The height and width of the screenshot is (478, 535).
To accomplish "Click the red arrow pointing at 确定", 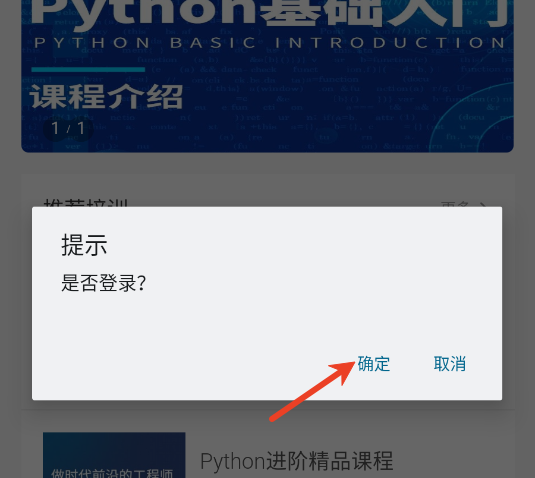I will click(312, 391).
